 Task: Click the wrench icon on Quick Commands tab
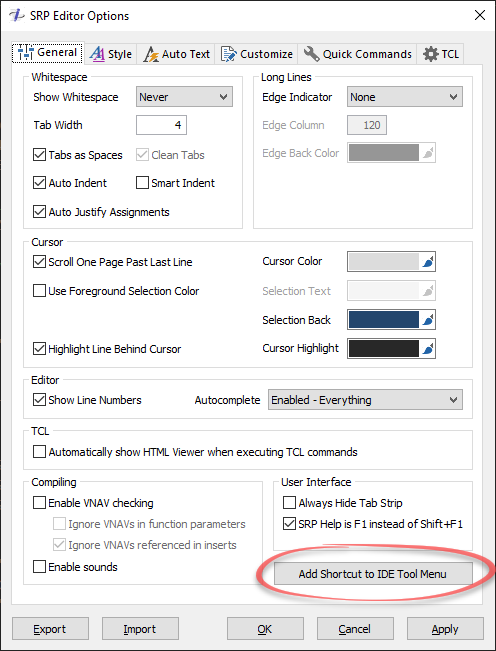click(312, 54)
